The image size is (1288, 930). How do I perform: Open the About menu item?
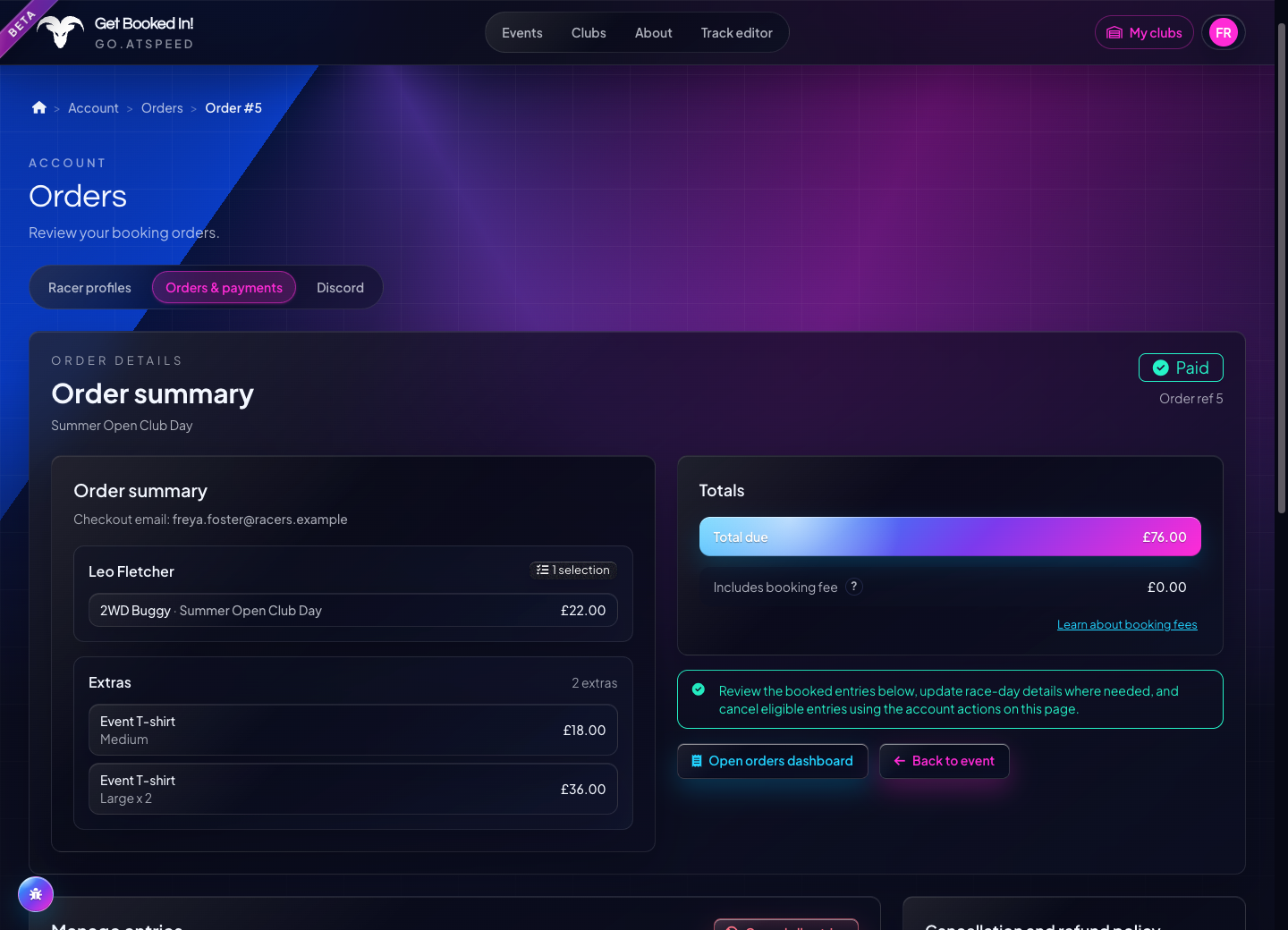pyautogui.click(x=654, y=33)
